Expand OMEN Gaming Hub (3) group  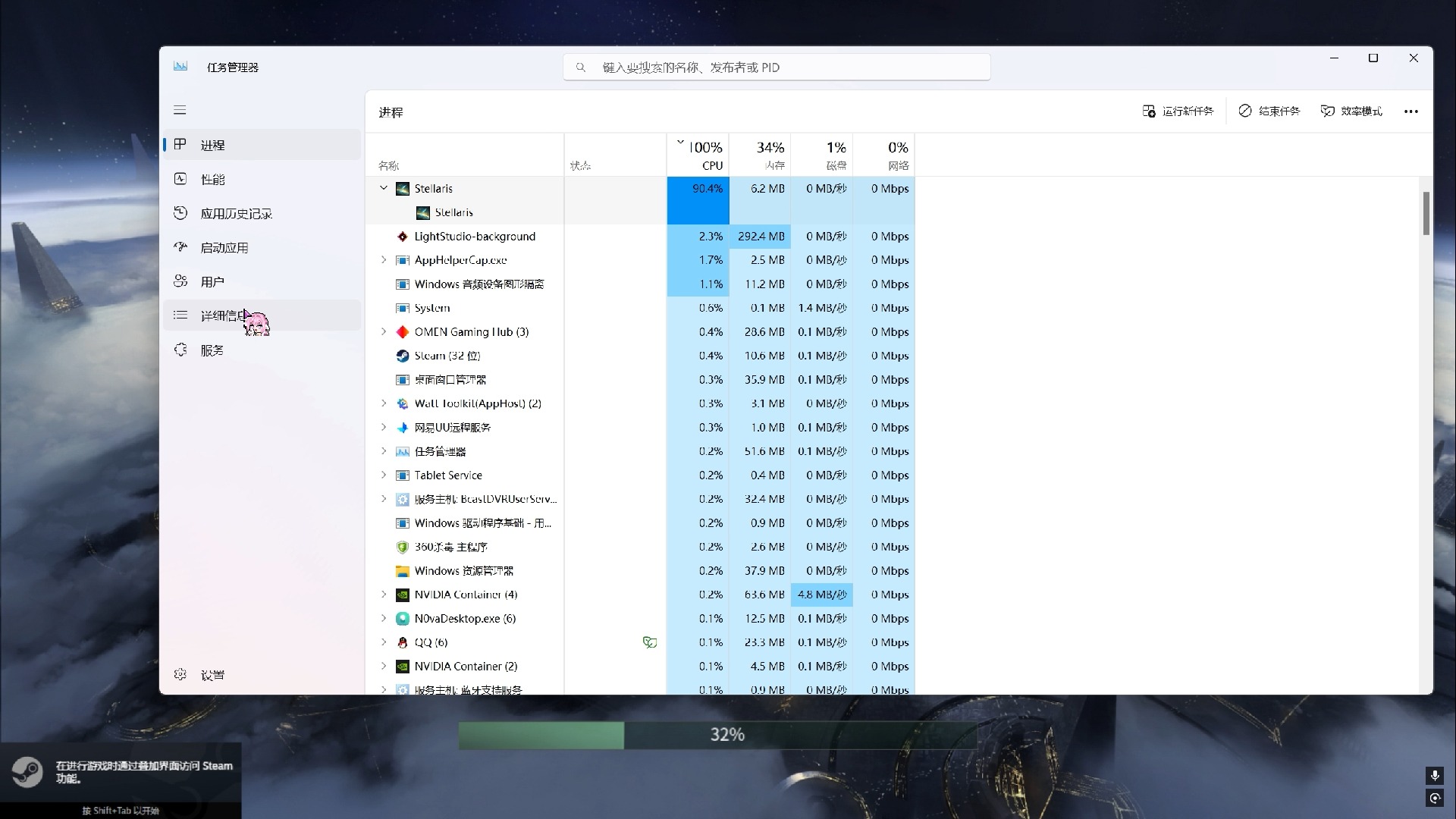(384, 332)
